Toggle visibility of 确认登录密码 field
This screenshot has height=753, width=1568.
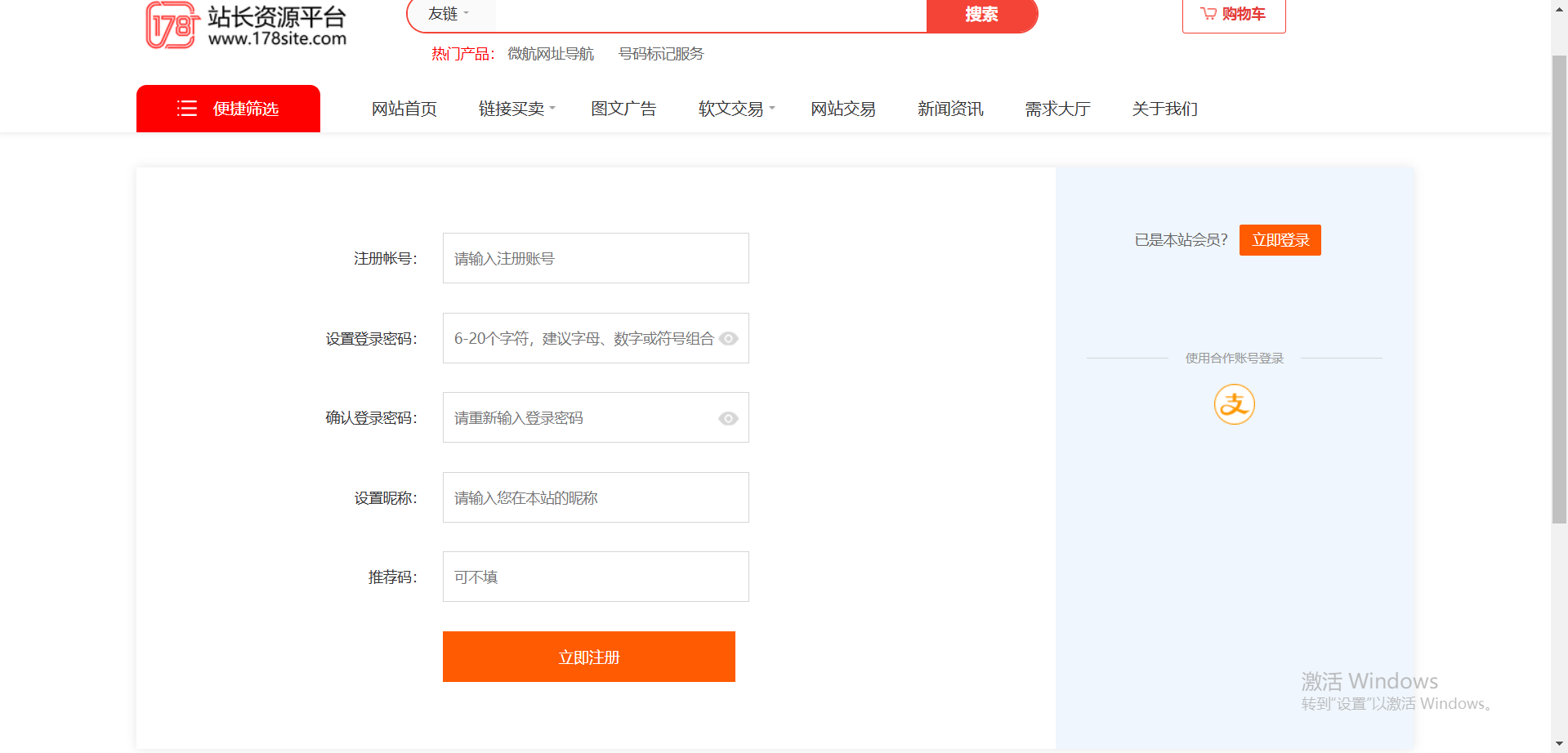[x=728, y=418]
